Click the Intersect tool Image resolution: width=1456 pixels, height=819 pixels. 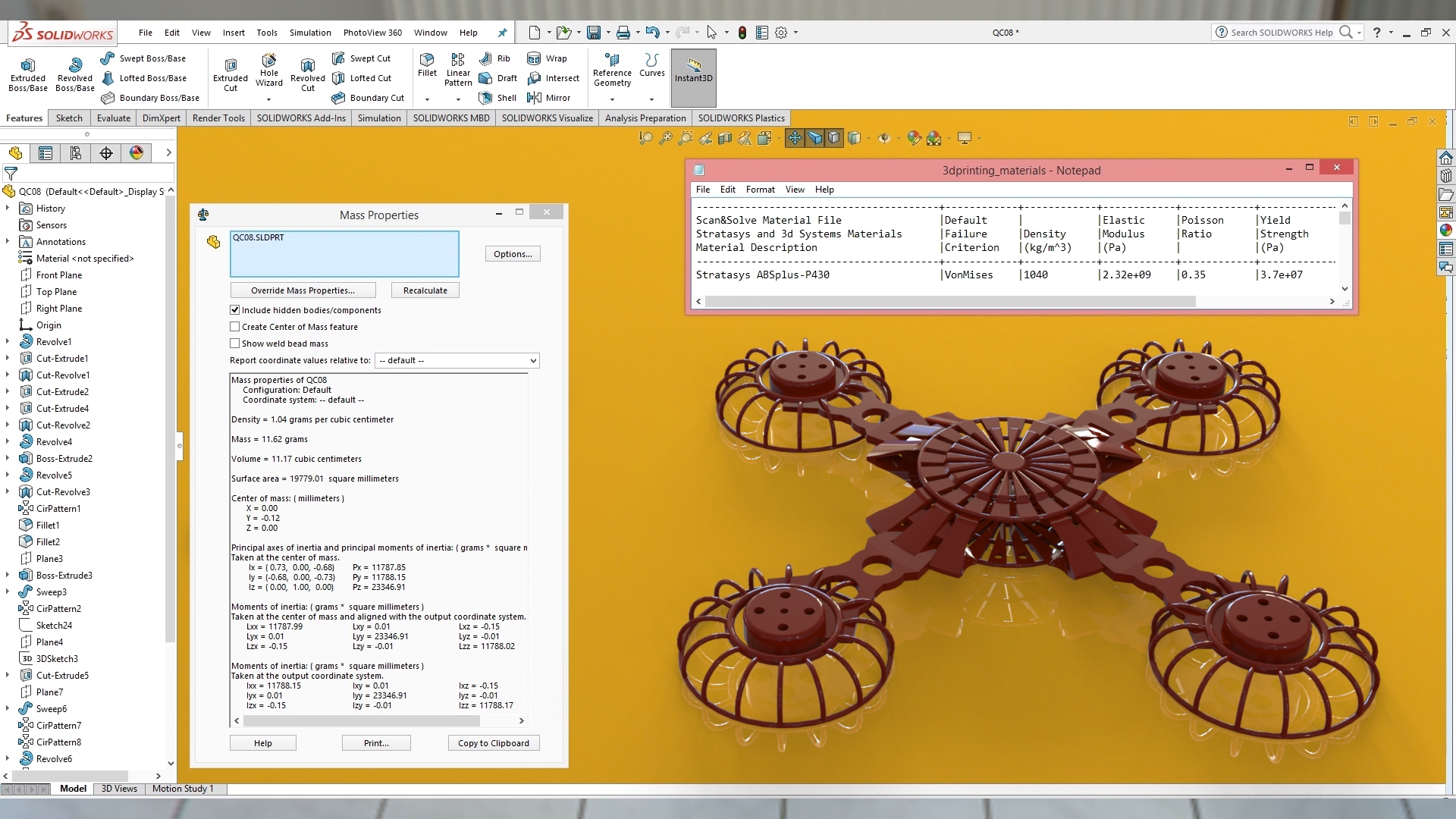click(x=553, y=78)
